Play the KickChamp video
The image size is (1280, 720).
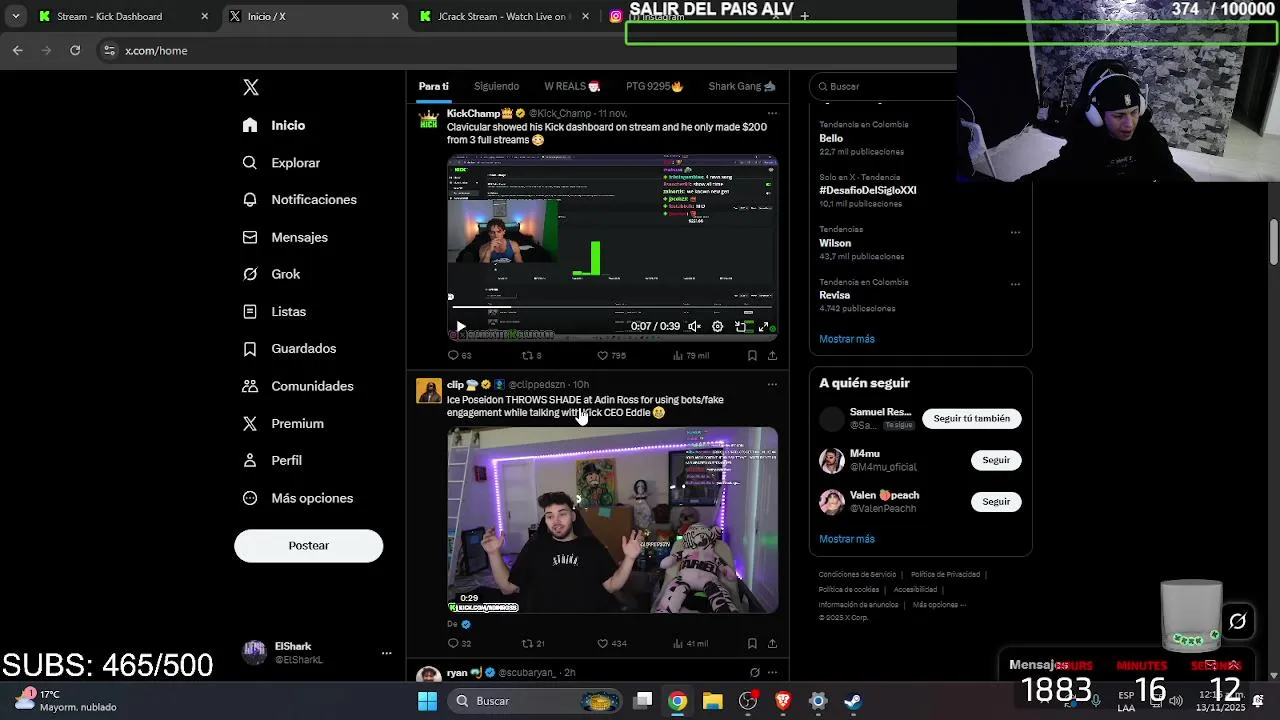pyautogui.click(x=460, y=327)
